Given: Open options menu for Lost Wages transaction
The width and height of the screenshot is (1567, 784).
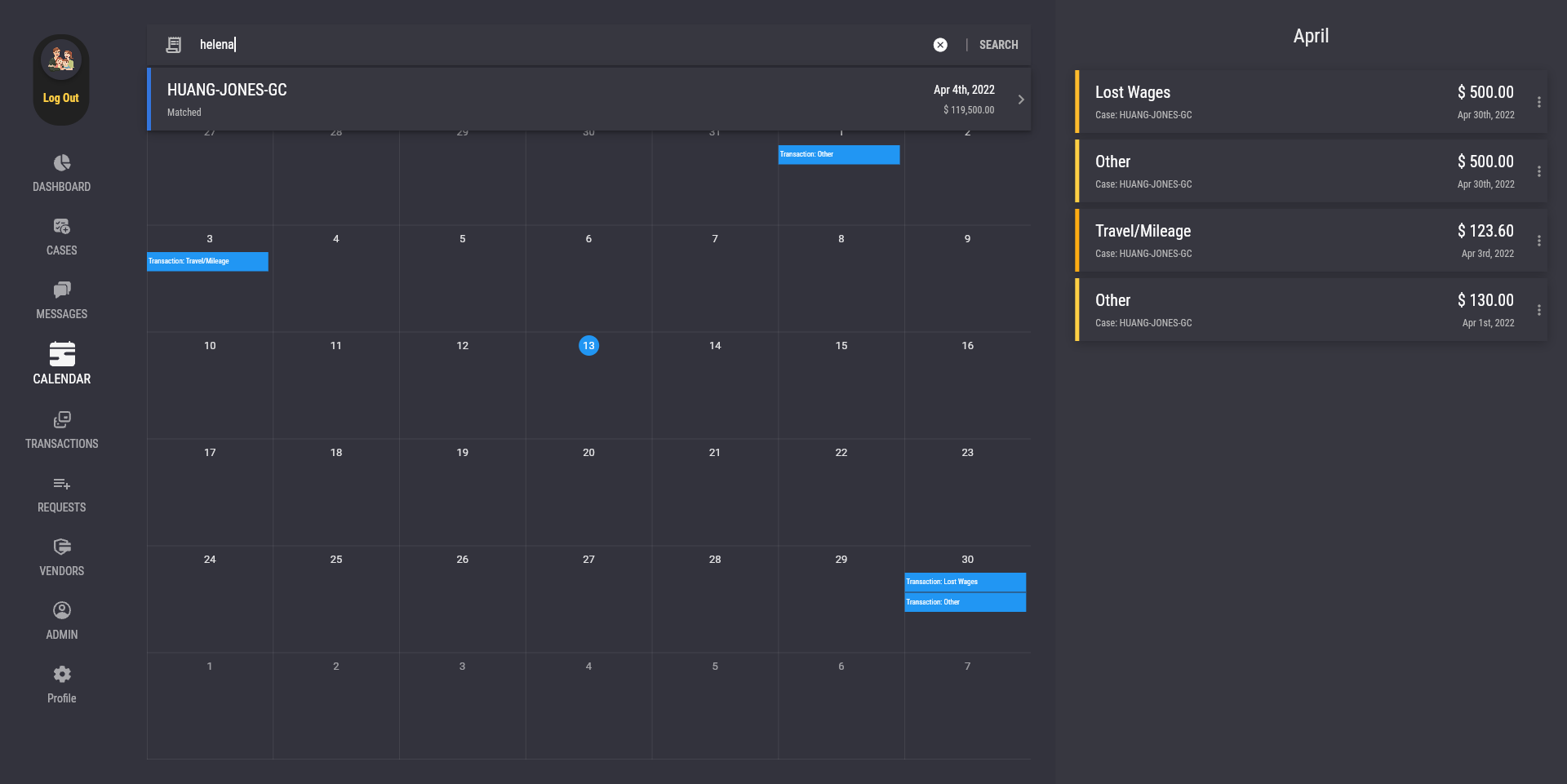Looking at the screenshot, I should (1538, 102).
